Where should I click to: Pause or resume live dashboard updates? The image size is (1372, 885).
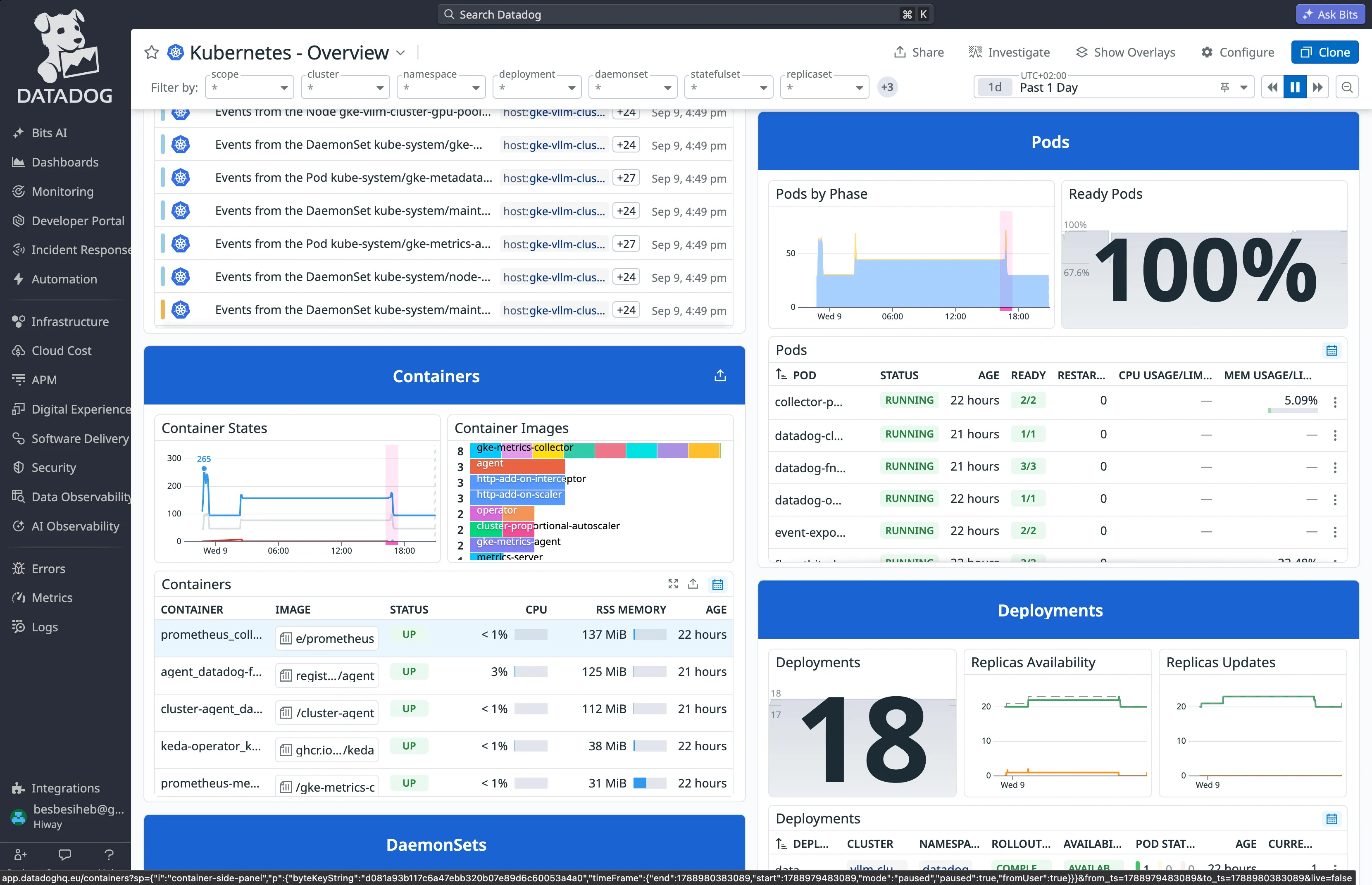tap(1295, 87)
